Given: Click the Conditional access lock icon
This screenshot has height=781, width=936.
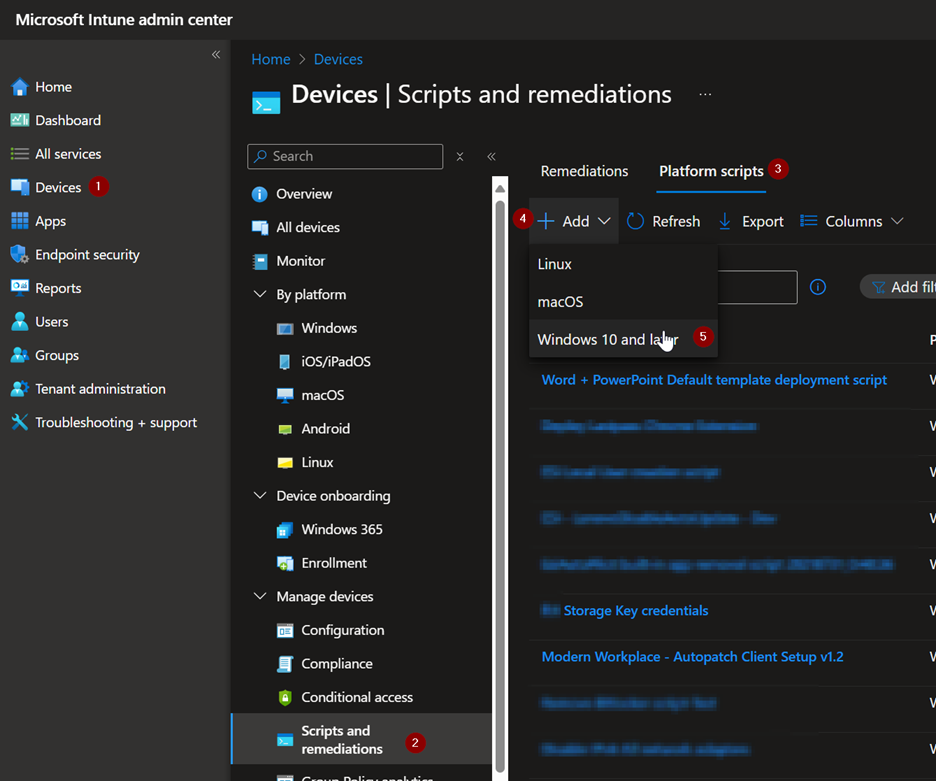Looking at the screenshot, I should [x=285, y=697].
